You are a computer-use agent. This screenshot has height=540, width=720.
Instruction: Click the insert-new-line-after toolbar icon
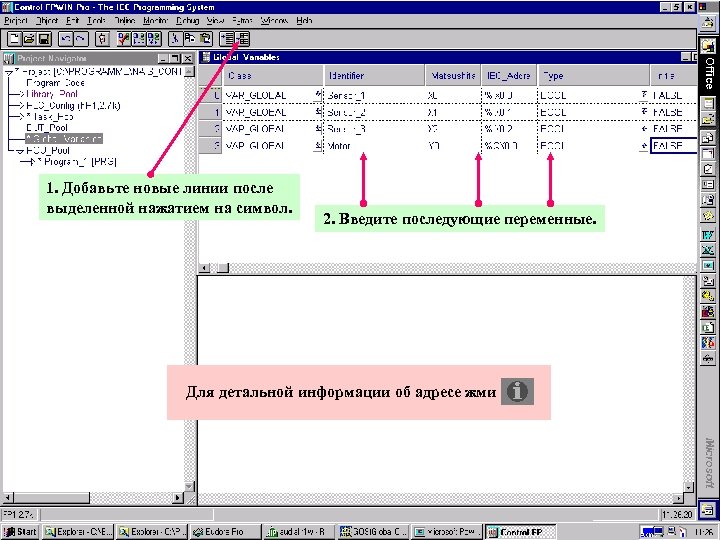(242, 39)
